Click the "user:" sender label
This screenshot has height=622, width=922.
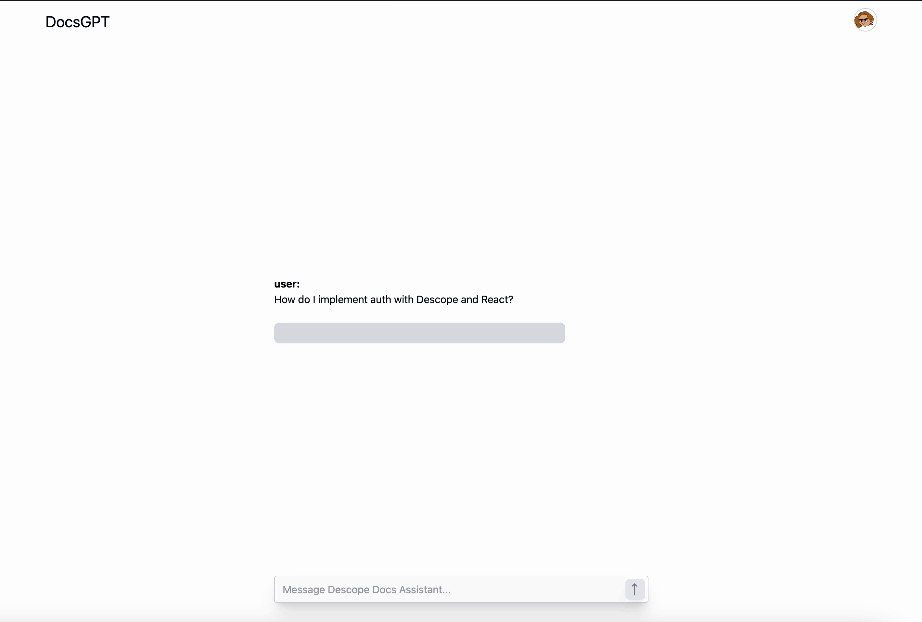(287, 284)
